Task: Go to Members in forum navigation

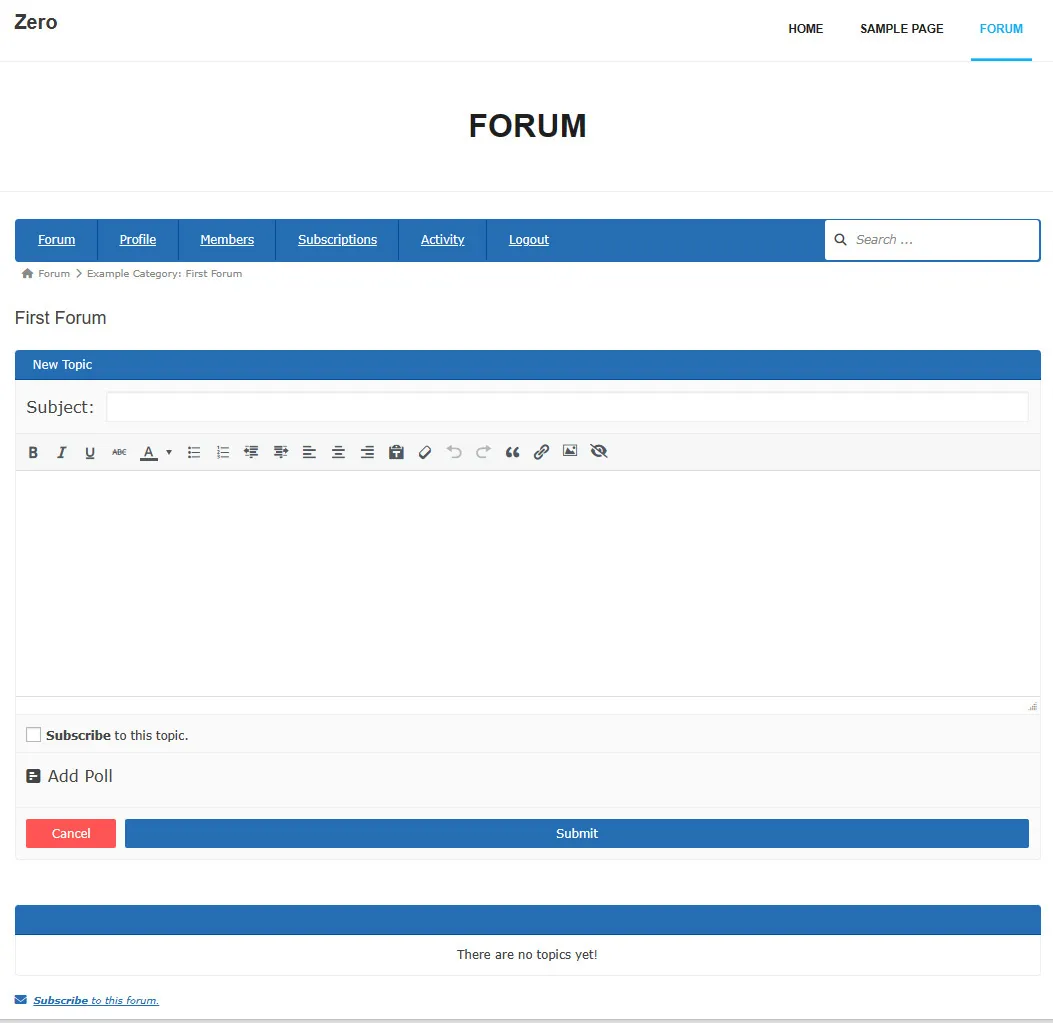Action: pyautogui.click(x=227, y=240)
